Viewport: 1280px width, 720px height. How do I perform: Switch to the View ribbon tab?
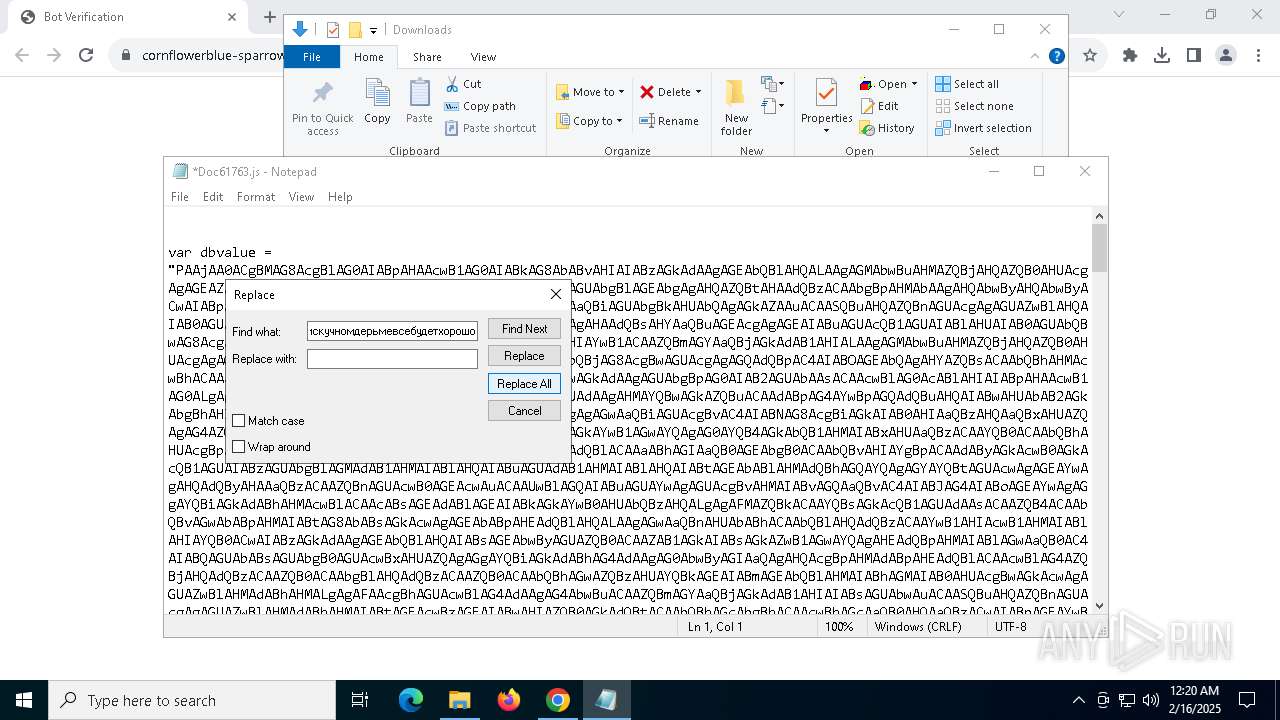click(483, 57)
